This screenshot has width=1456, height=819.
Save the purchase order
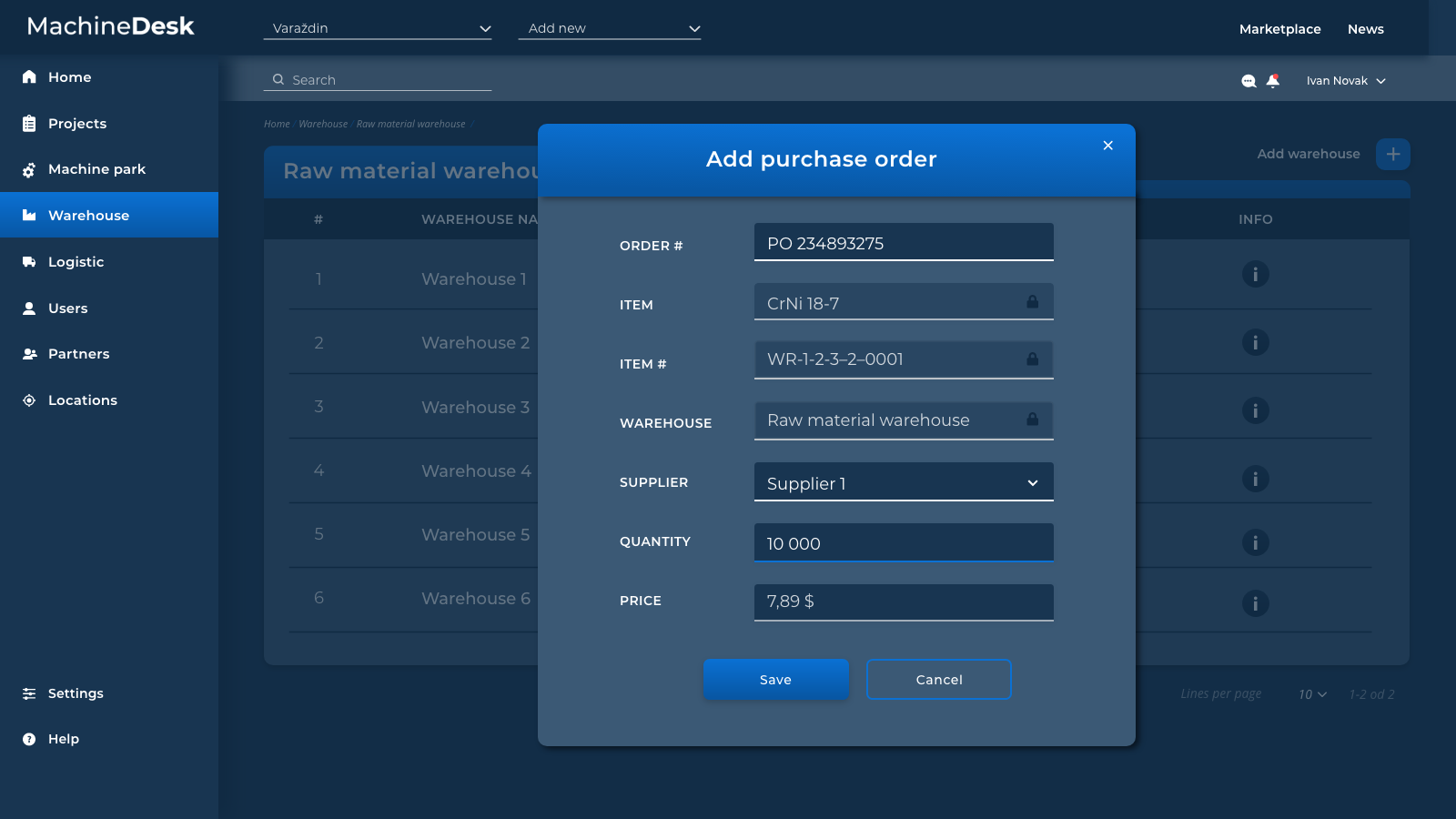tap(775, 680)
